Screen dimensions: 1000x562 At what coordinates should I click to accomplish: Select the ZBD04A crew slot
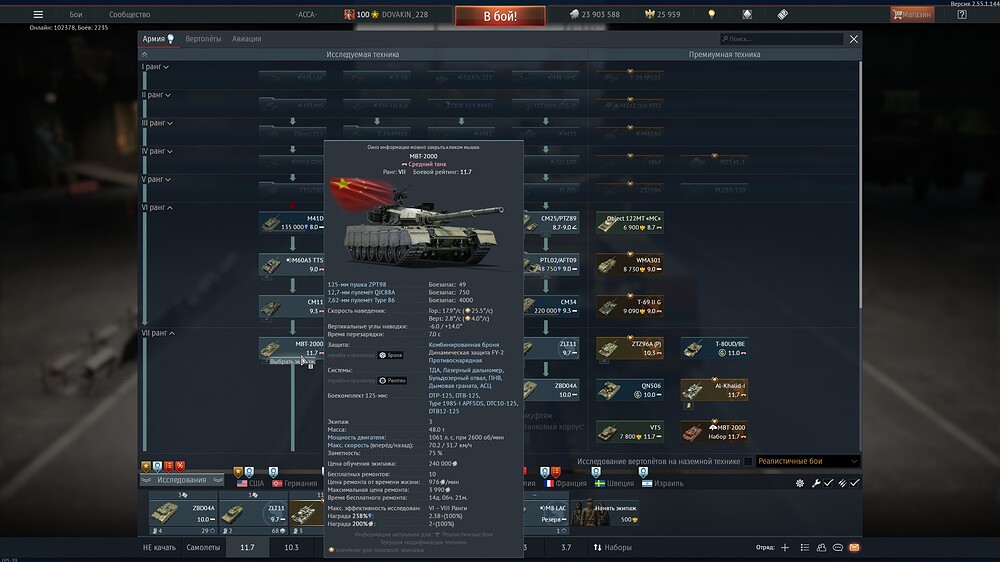click(x=183, y=513)
